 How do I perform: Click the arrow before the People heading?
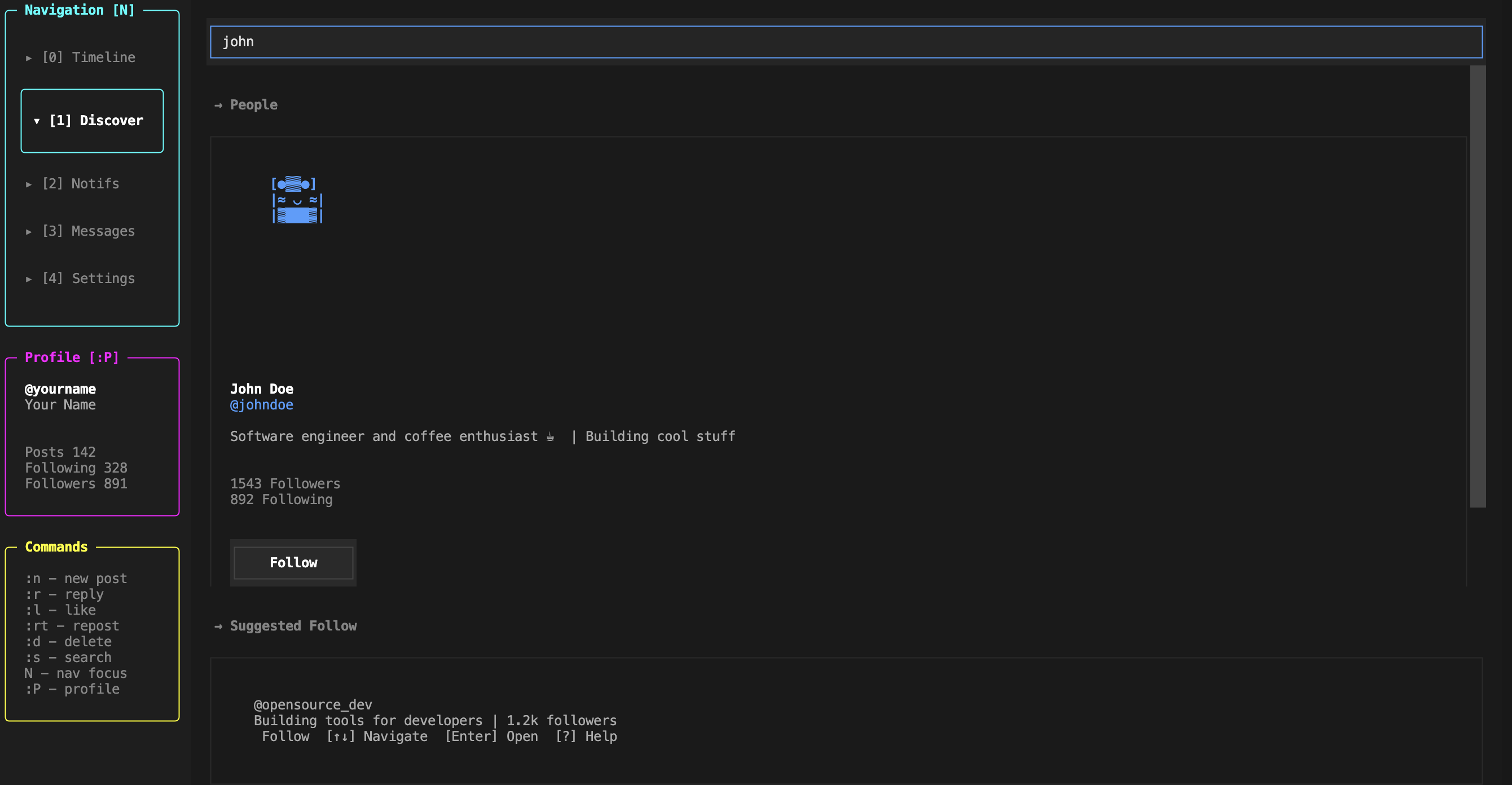tap(218, 105)
